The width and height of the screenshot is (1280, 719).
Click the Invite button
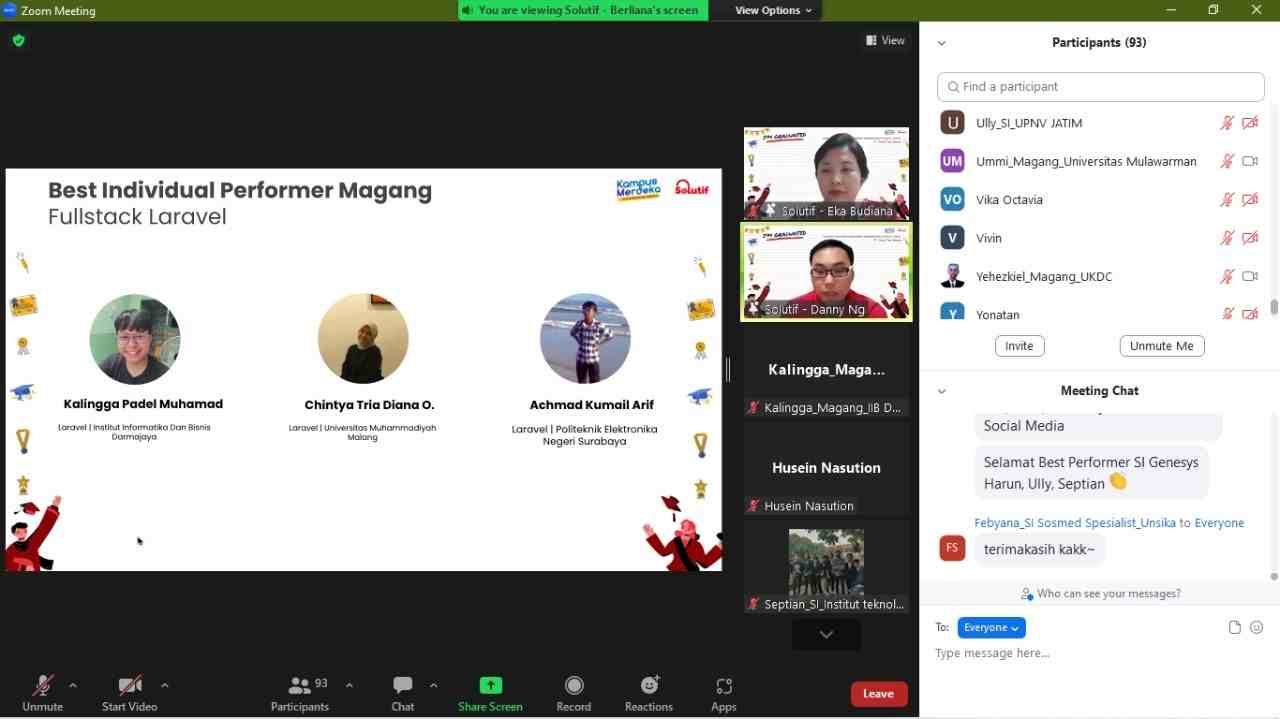tap(1019, 346)
